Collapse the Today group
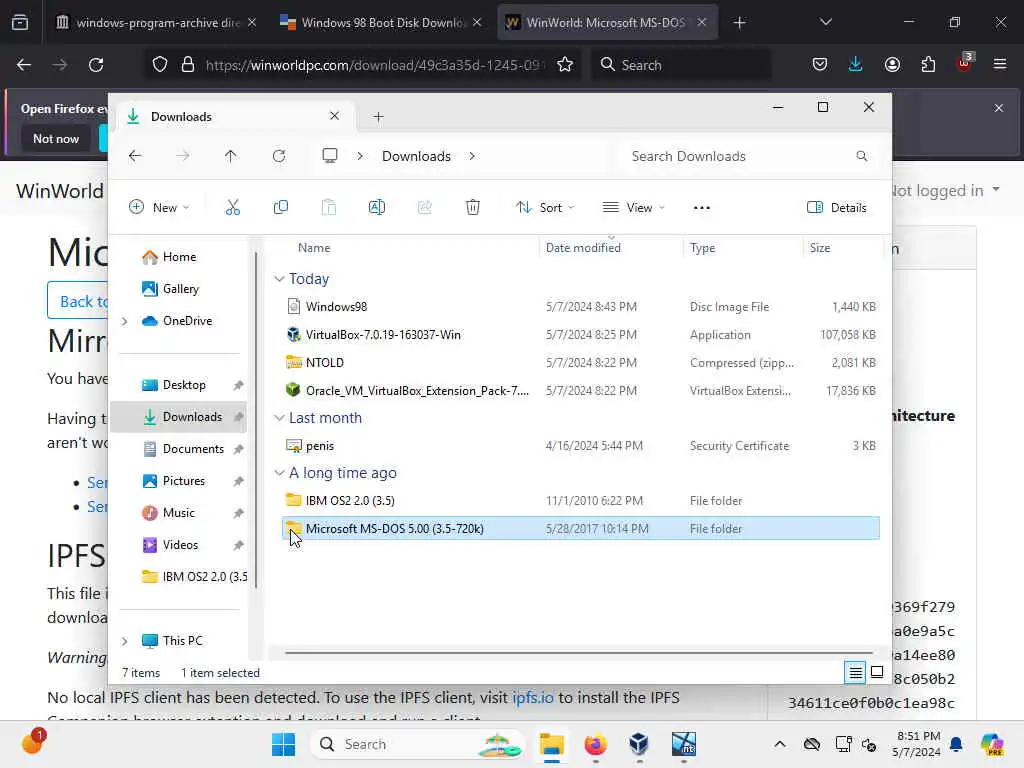This screenshot has height=768, width=1024. (280, 279)
